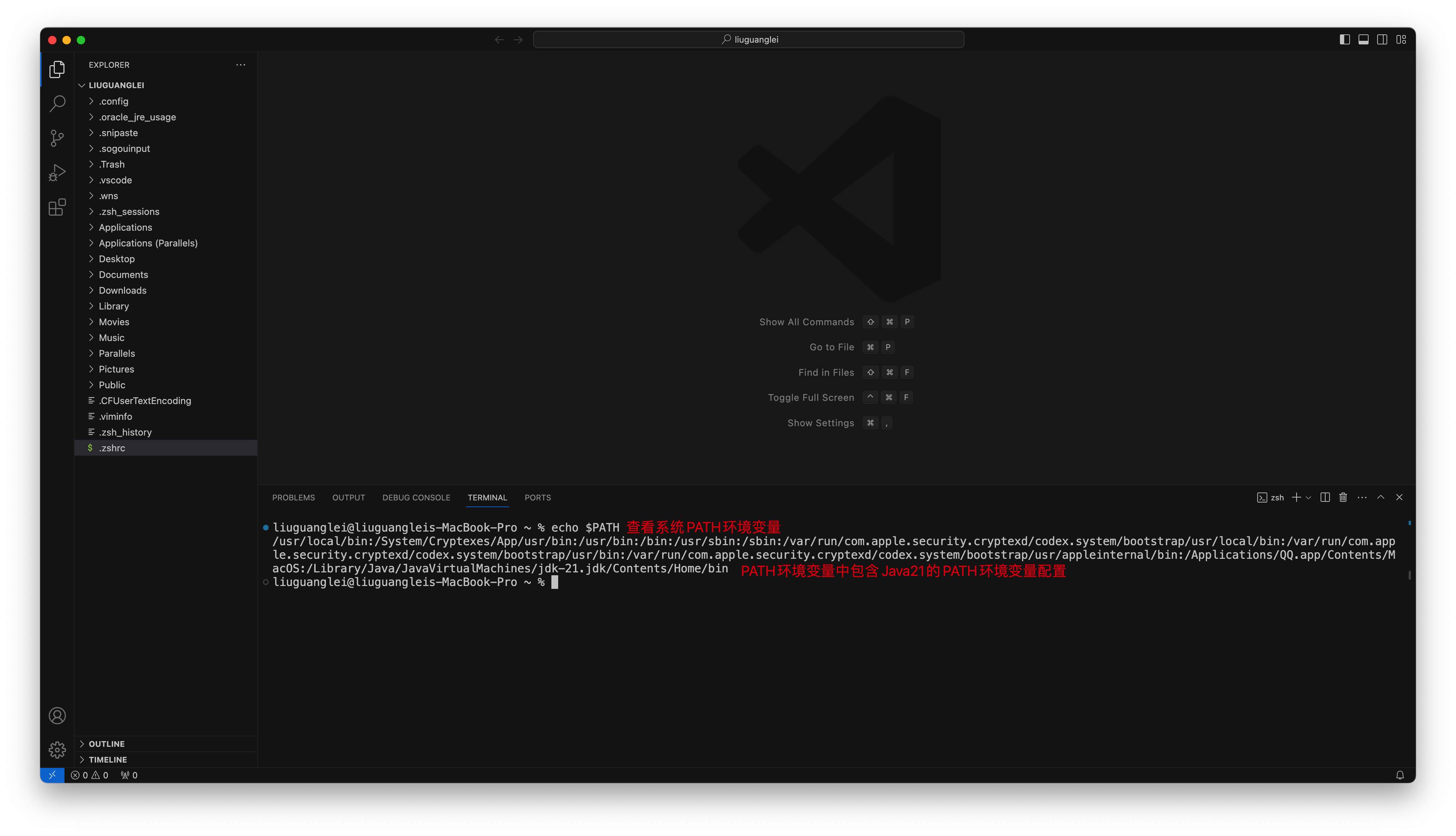Click the EXPLORER view title
The image size is (1456, 836).
click(109, 65)
